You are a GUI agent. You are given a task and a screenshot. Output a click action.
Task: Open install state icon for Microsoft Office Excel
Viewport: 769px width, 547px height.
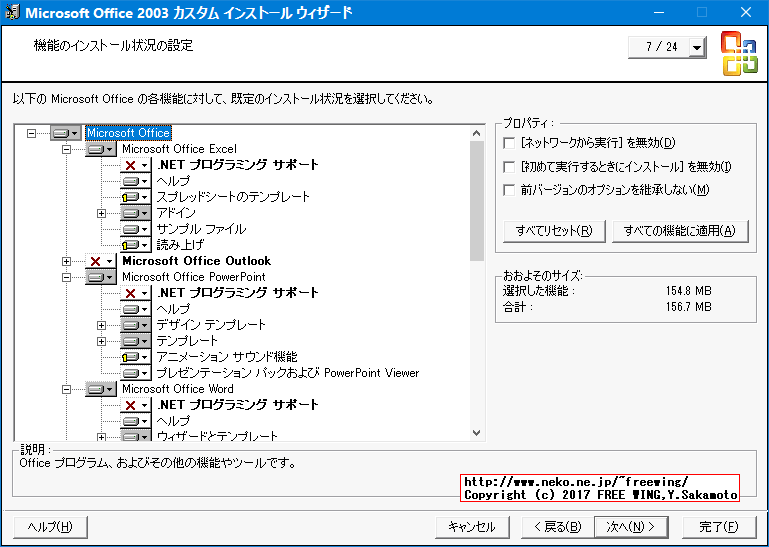point(101,149)
